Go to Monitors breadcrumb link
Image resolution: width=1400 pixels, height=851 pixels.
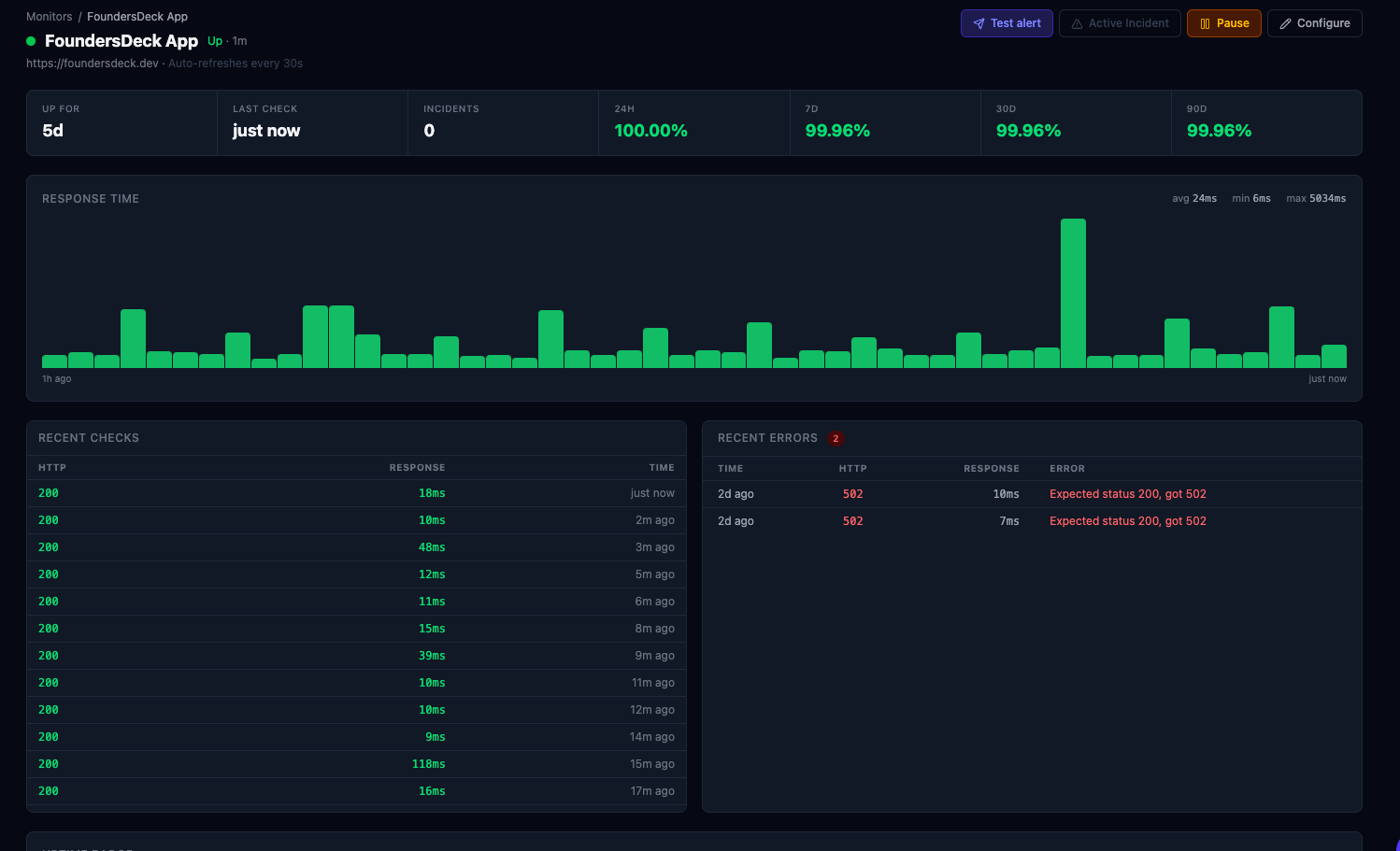pos(50,17)
